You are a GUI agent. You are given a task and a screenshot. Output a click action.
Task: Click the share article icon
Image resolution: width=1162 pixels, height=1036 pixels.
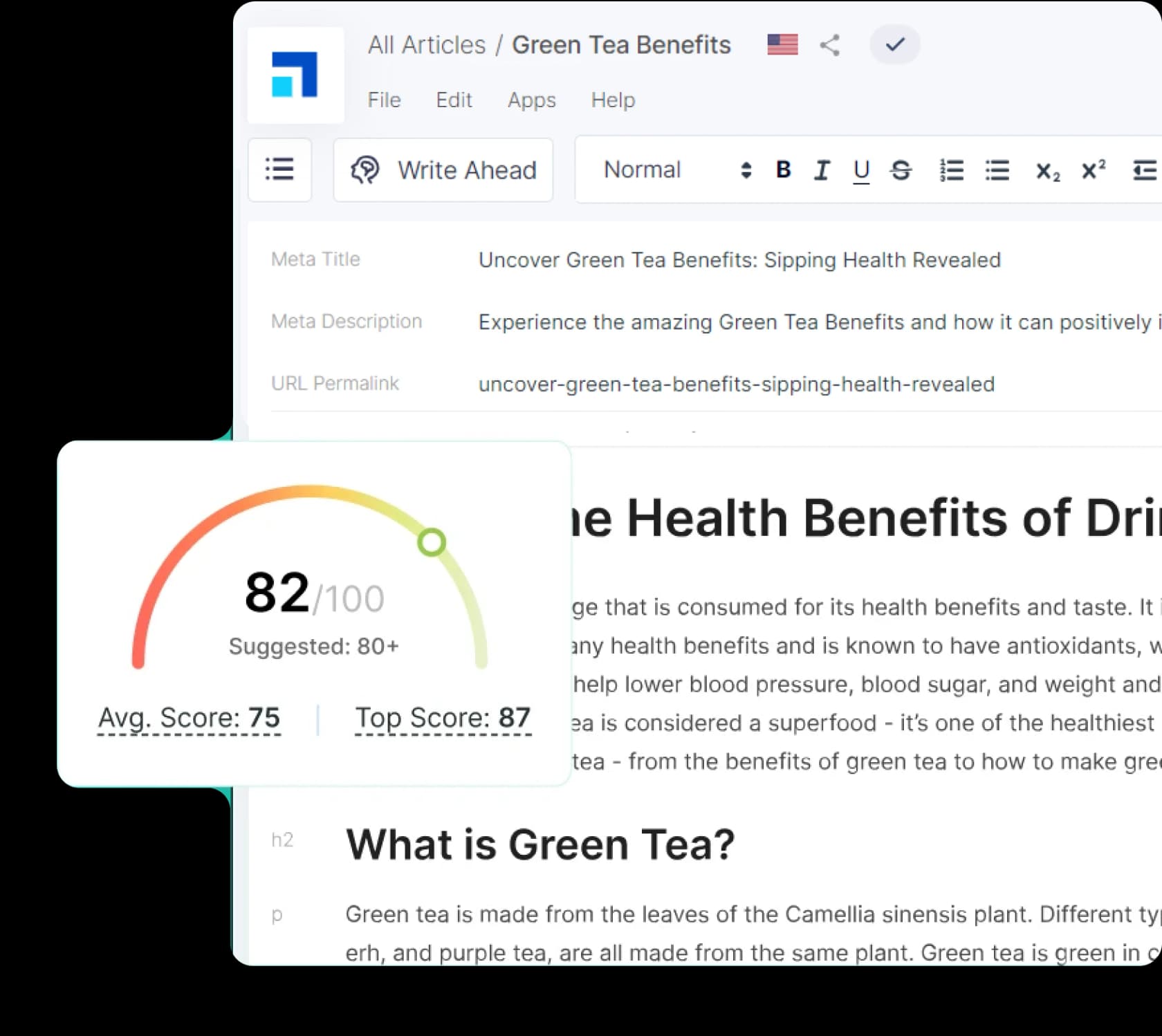click(830, 45)
